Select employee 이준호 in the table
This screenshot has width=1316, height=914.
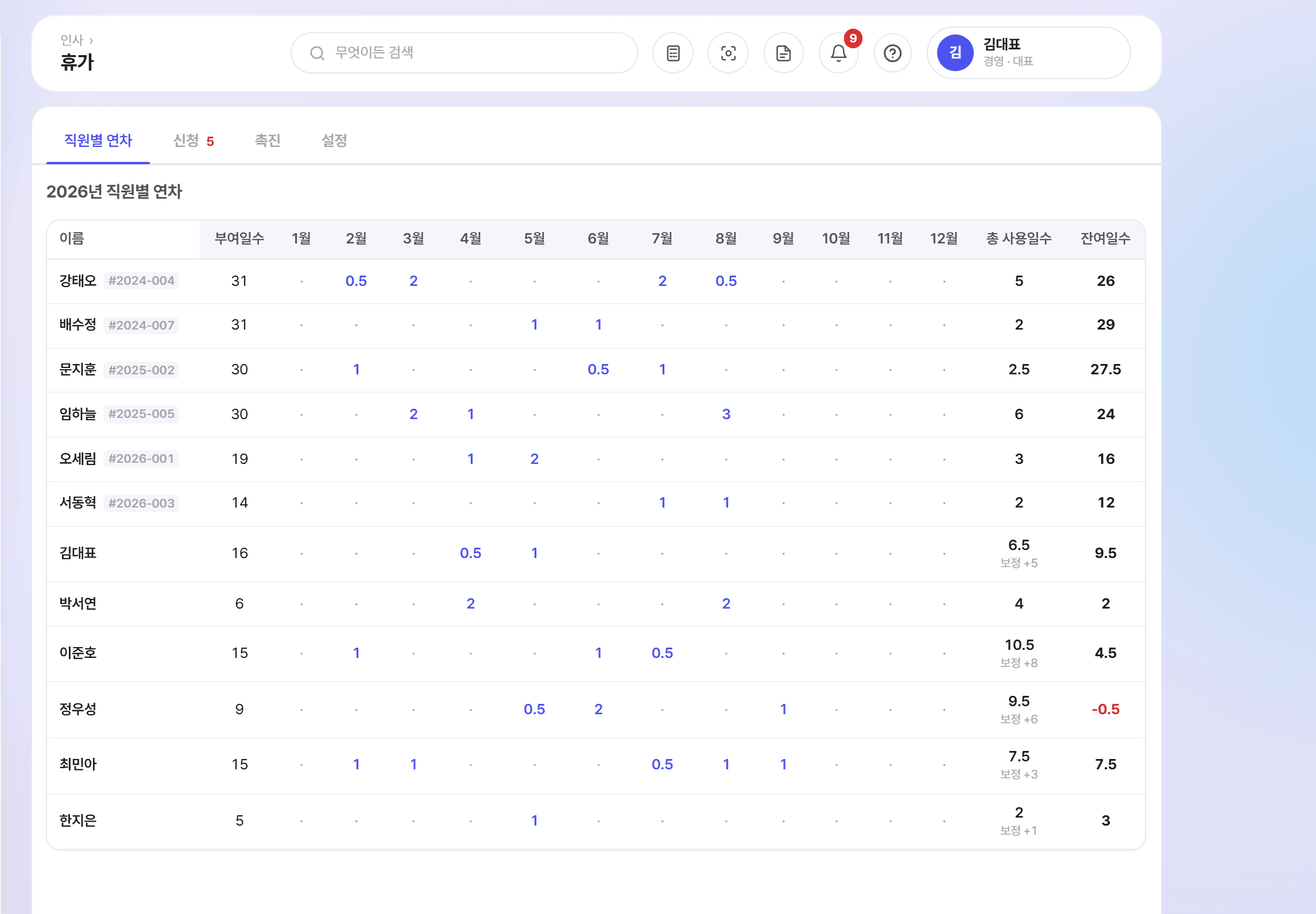pyautogui.click(x=78, y=653)
